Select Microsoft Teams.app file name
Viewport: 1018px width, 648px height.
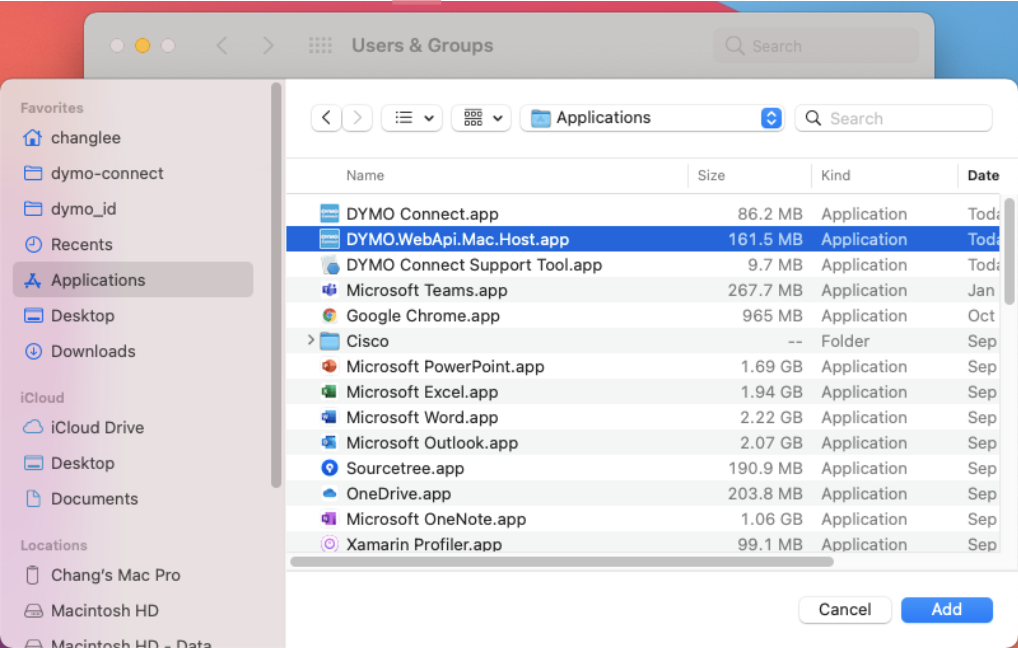point(427,290)
